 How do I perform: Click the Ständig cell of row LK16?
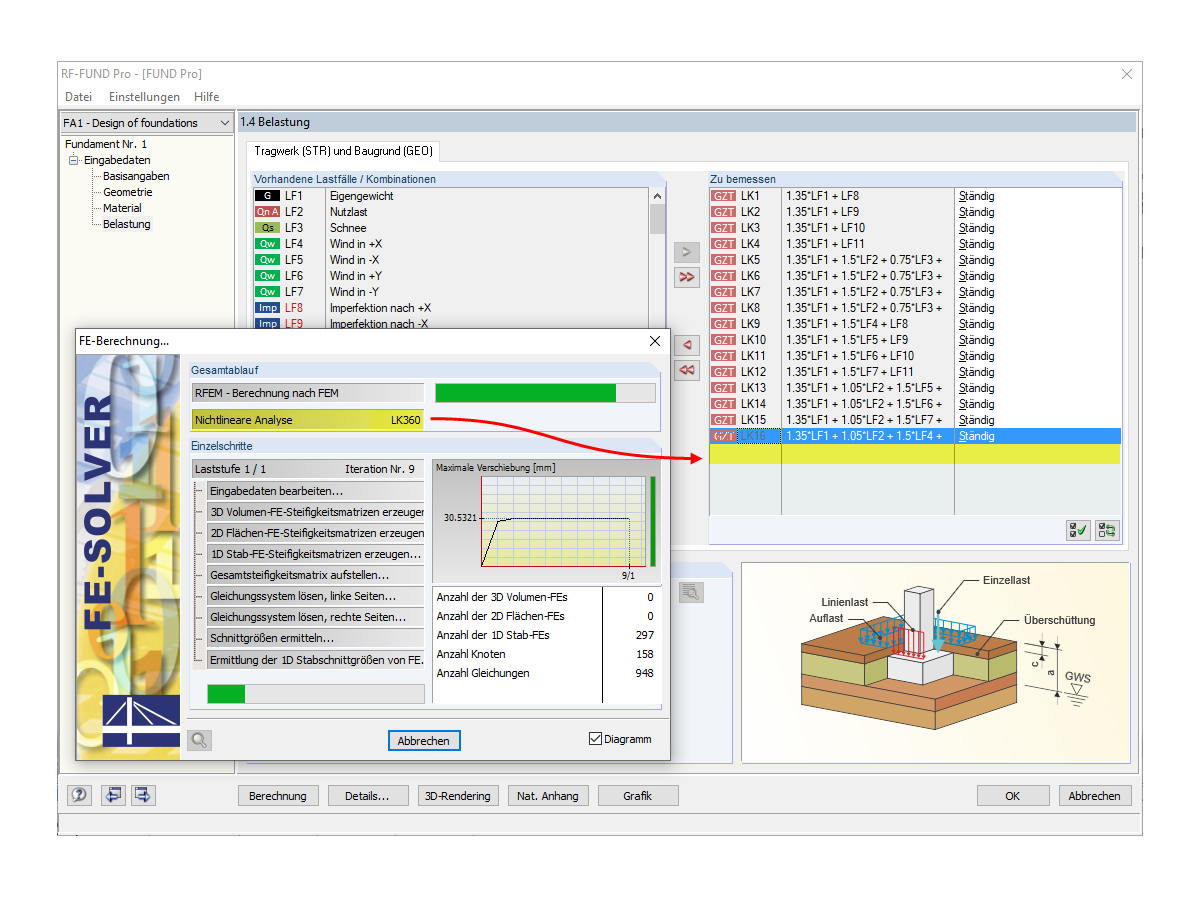(x=1037, y=436)
